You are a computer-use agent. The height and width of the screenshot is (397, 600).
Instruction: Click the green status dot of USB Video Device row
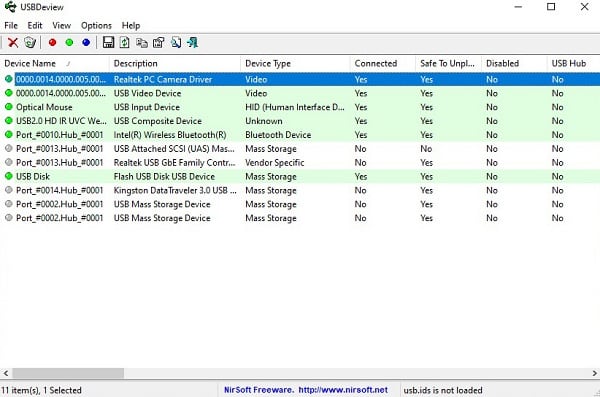(x=9, y=93)
